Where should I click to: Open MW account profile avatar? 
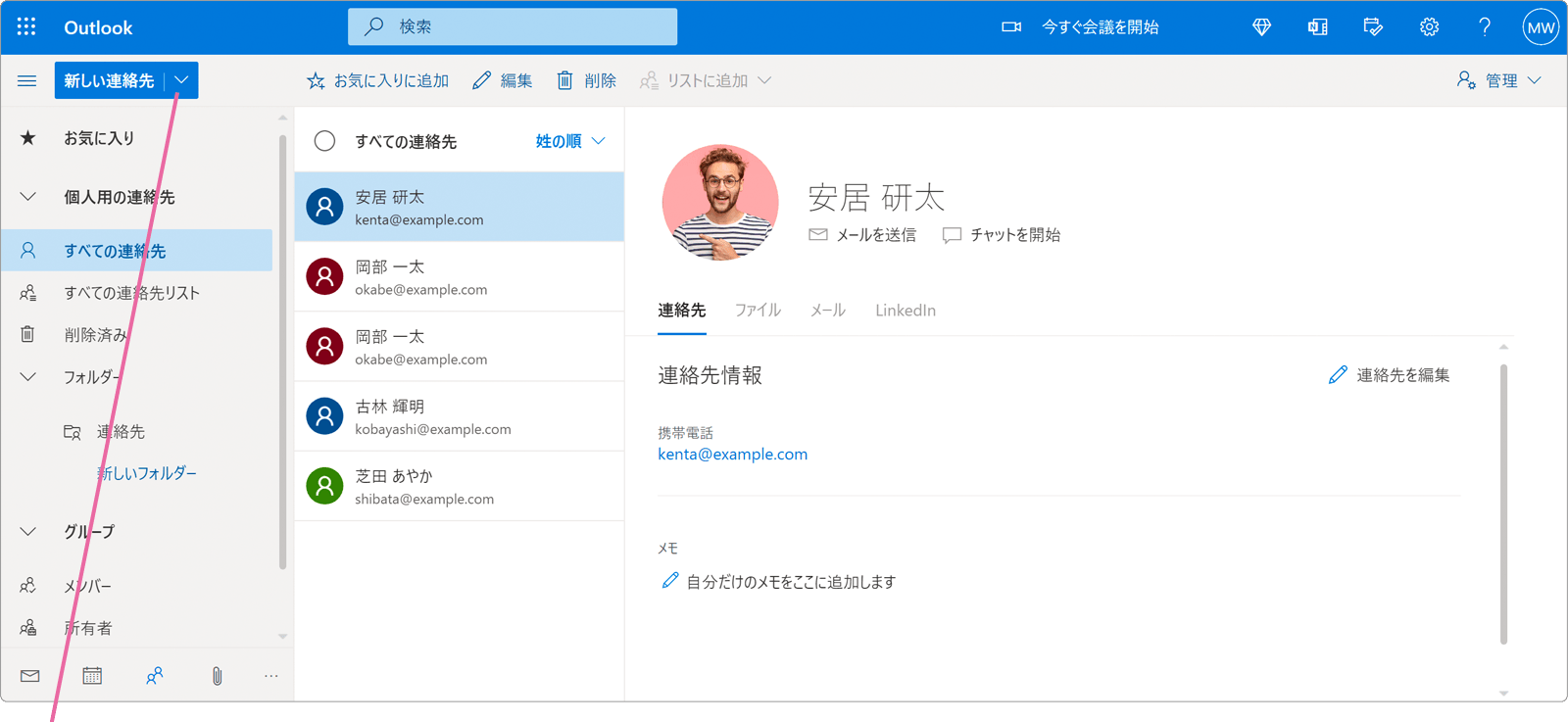1541,27
